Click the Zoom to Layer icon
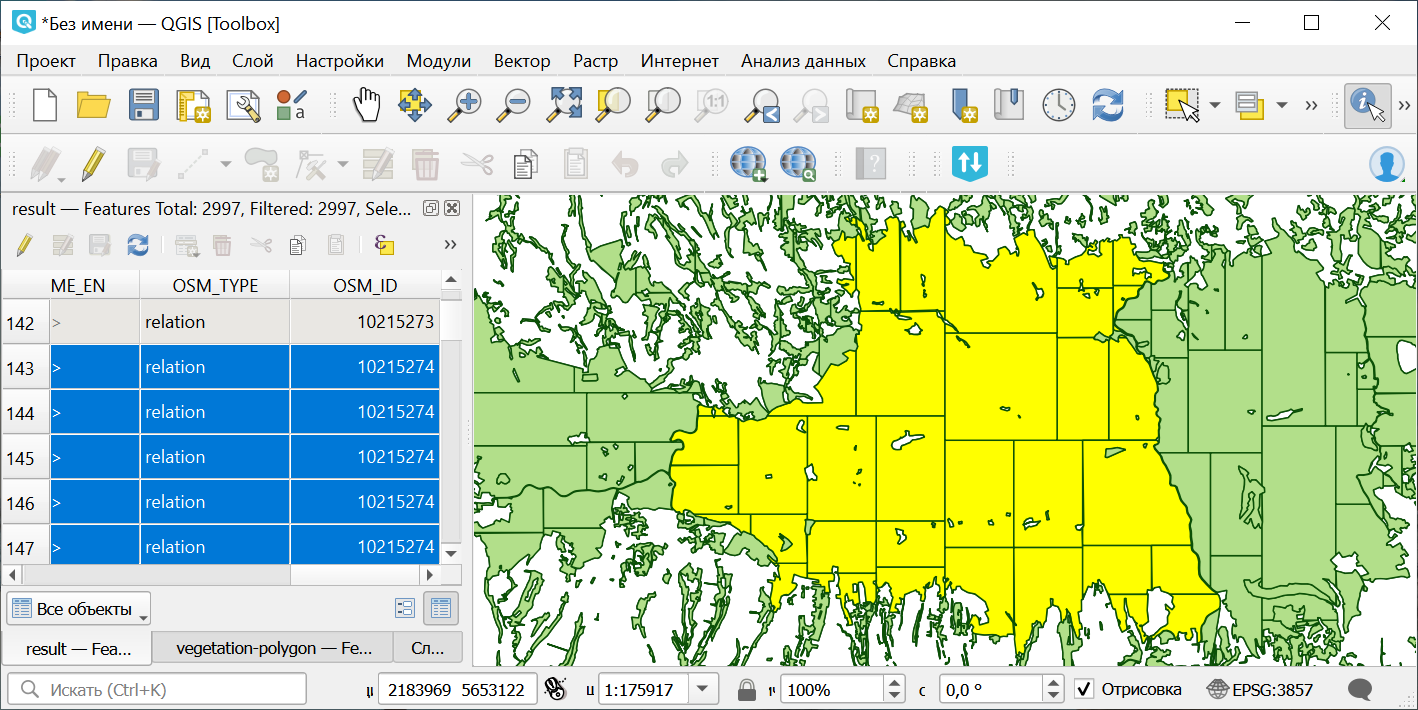 point(662,105)
